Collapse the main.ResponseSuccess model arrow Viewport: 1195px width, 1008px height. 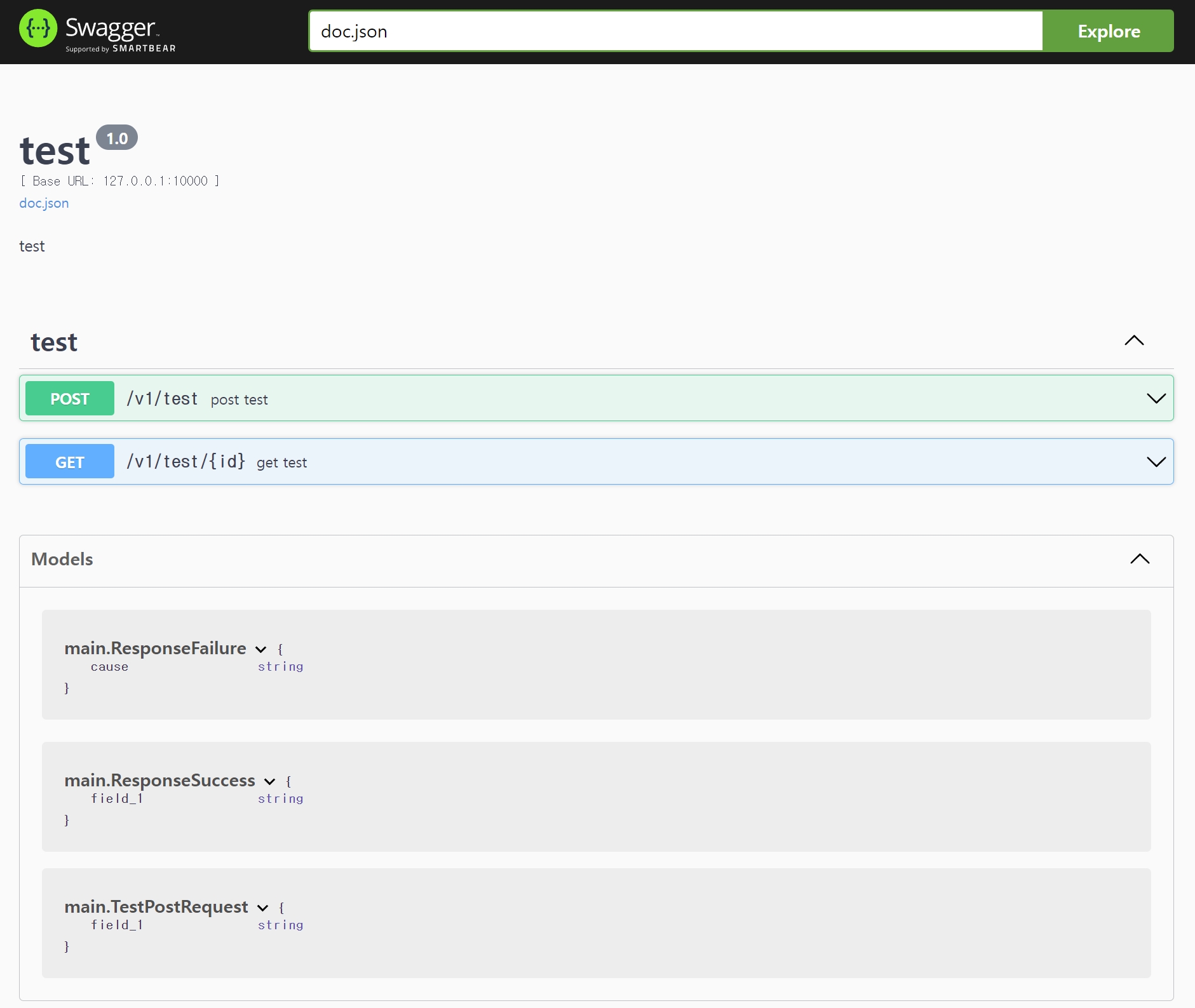tap(270, 781)
